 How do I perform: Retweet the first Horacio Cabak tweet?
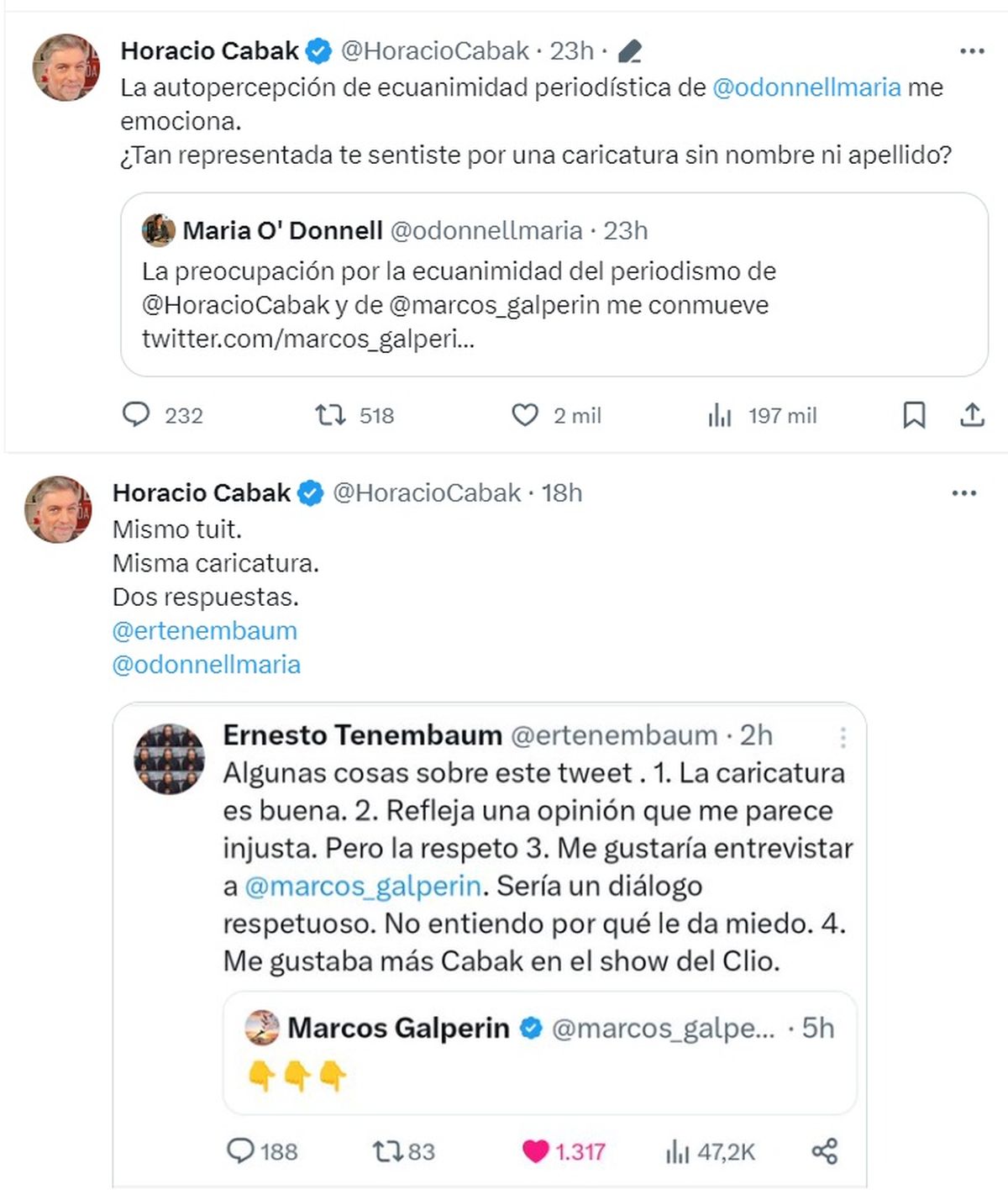coord(330,415)
